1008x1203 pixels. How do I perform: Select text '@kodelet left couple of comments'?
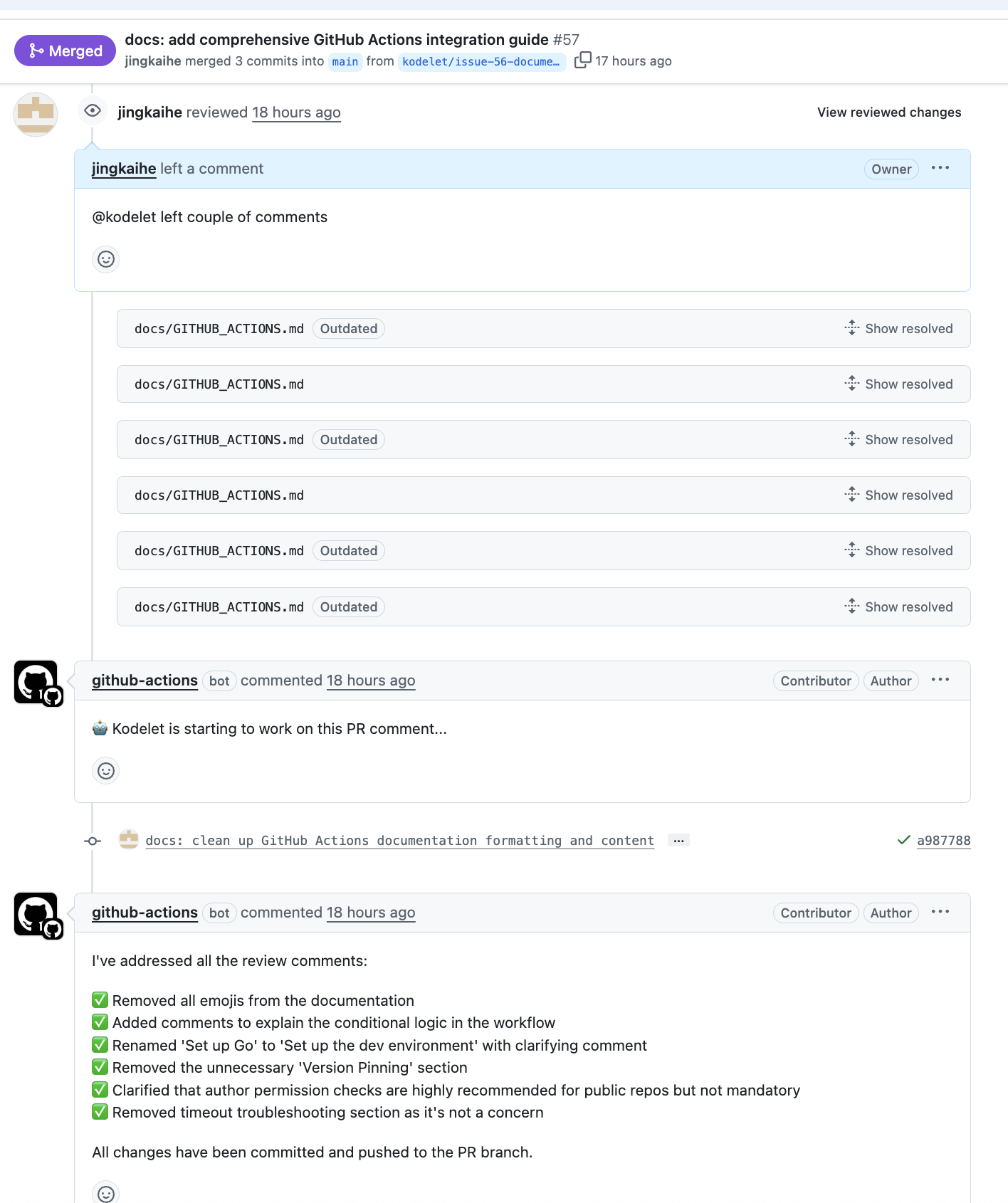(210, 217)
